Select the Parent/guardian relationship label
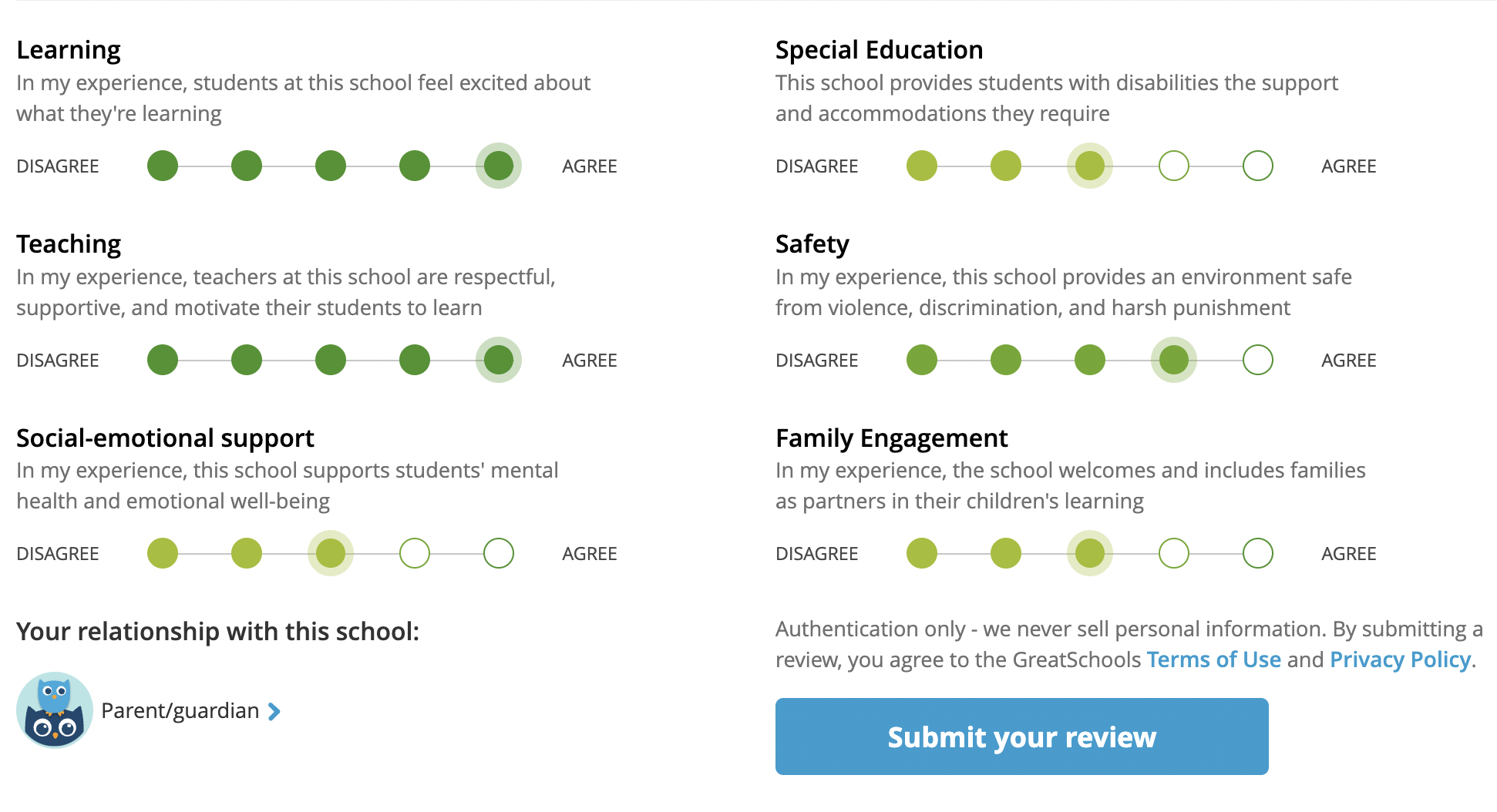 click(x=180, y=710)
